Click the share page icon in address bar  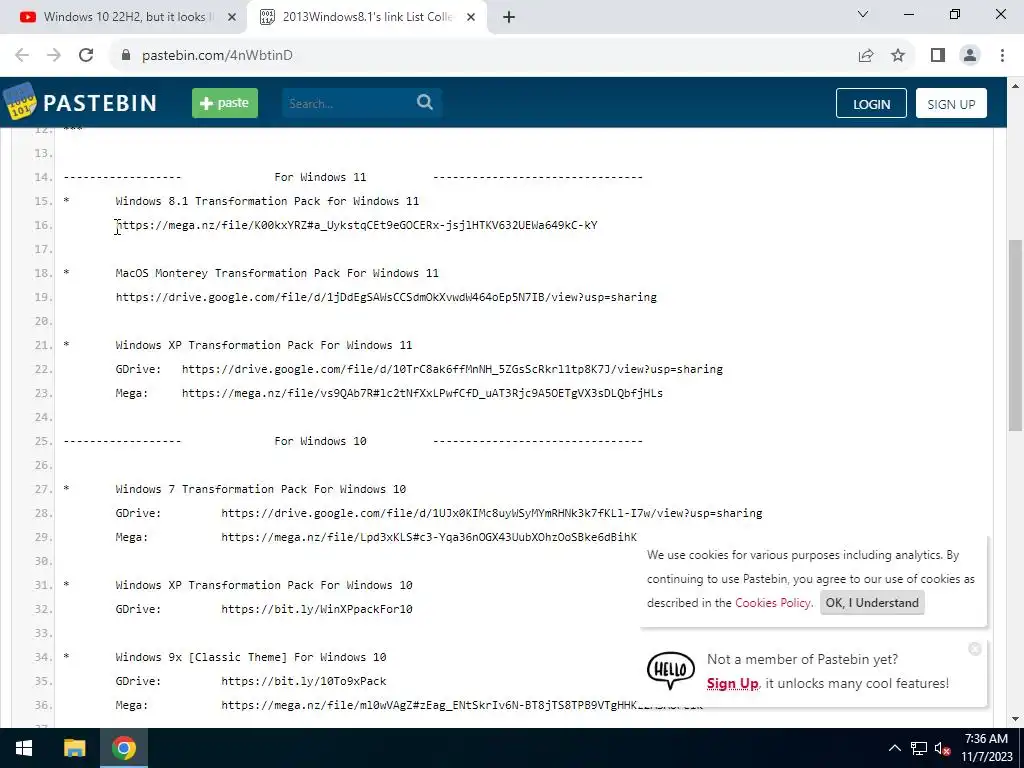pos(866,56)
